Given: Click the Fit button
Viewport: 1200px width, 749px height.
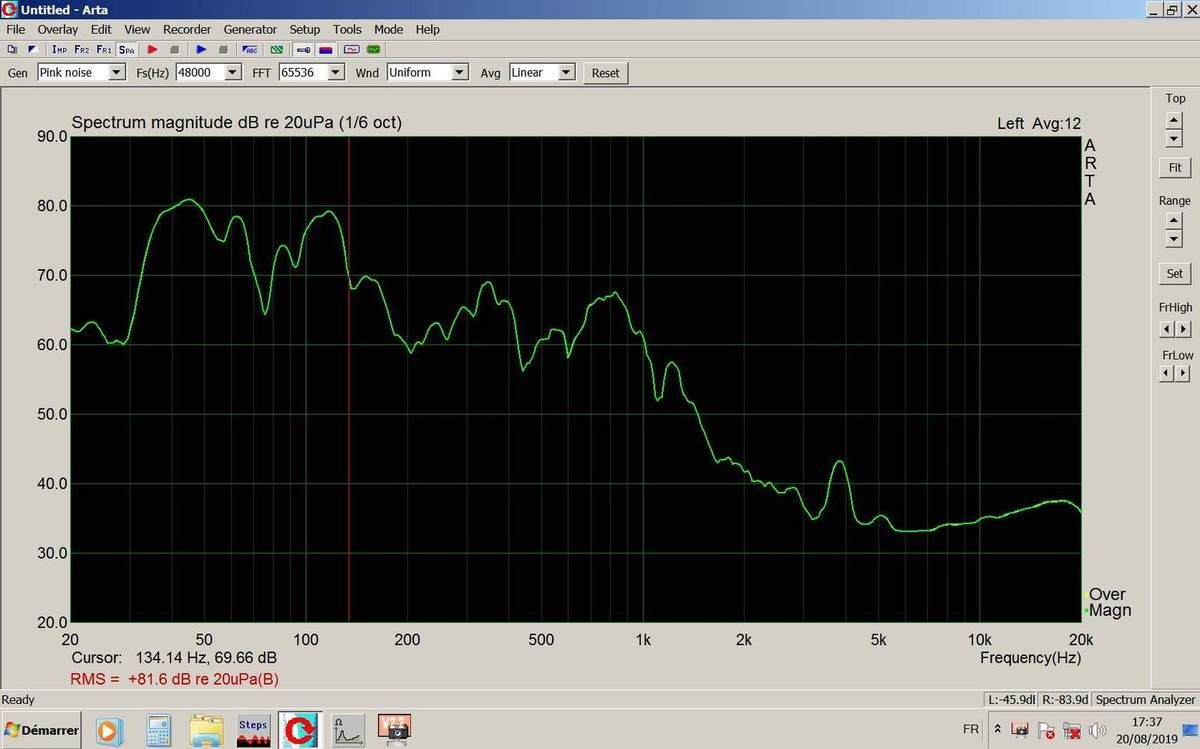Looking at the screenshot, I should pyautogui.click(x=1174, y=167).
